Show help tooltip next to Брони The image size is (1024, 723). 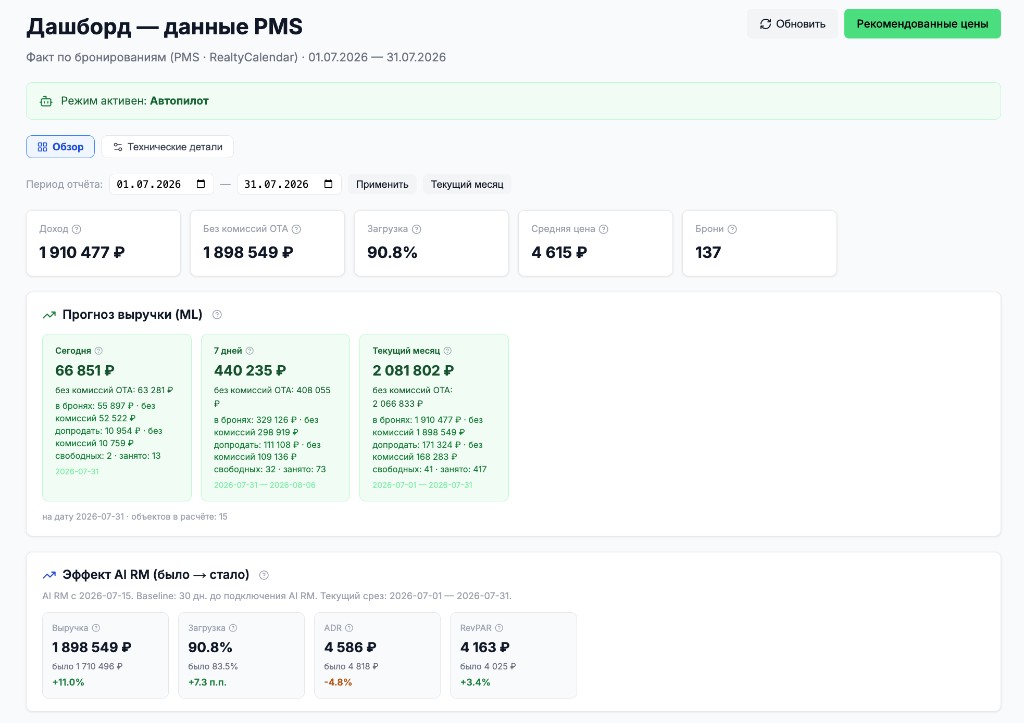click(x=732, y=229)
